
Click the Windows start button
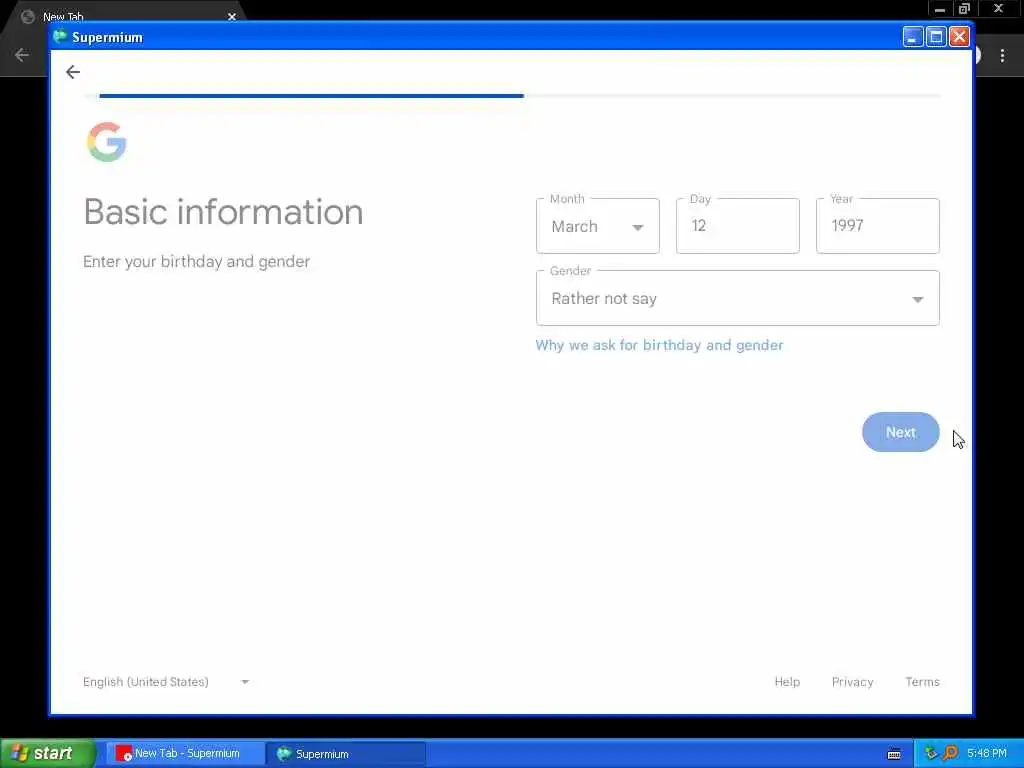47,753
